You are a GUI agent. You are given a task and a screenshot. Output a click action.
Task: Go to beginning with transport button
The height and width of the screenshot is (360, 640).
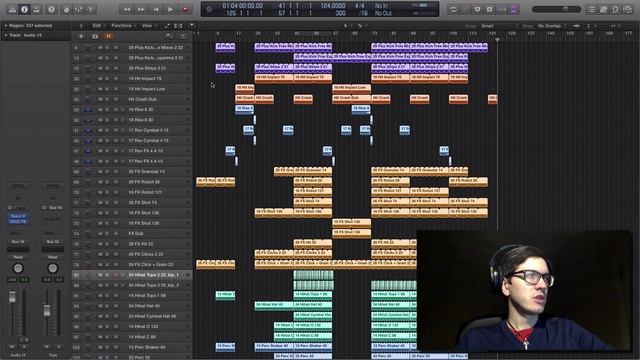pos(156,9)
